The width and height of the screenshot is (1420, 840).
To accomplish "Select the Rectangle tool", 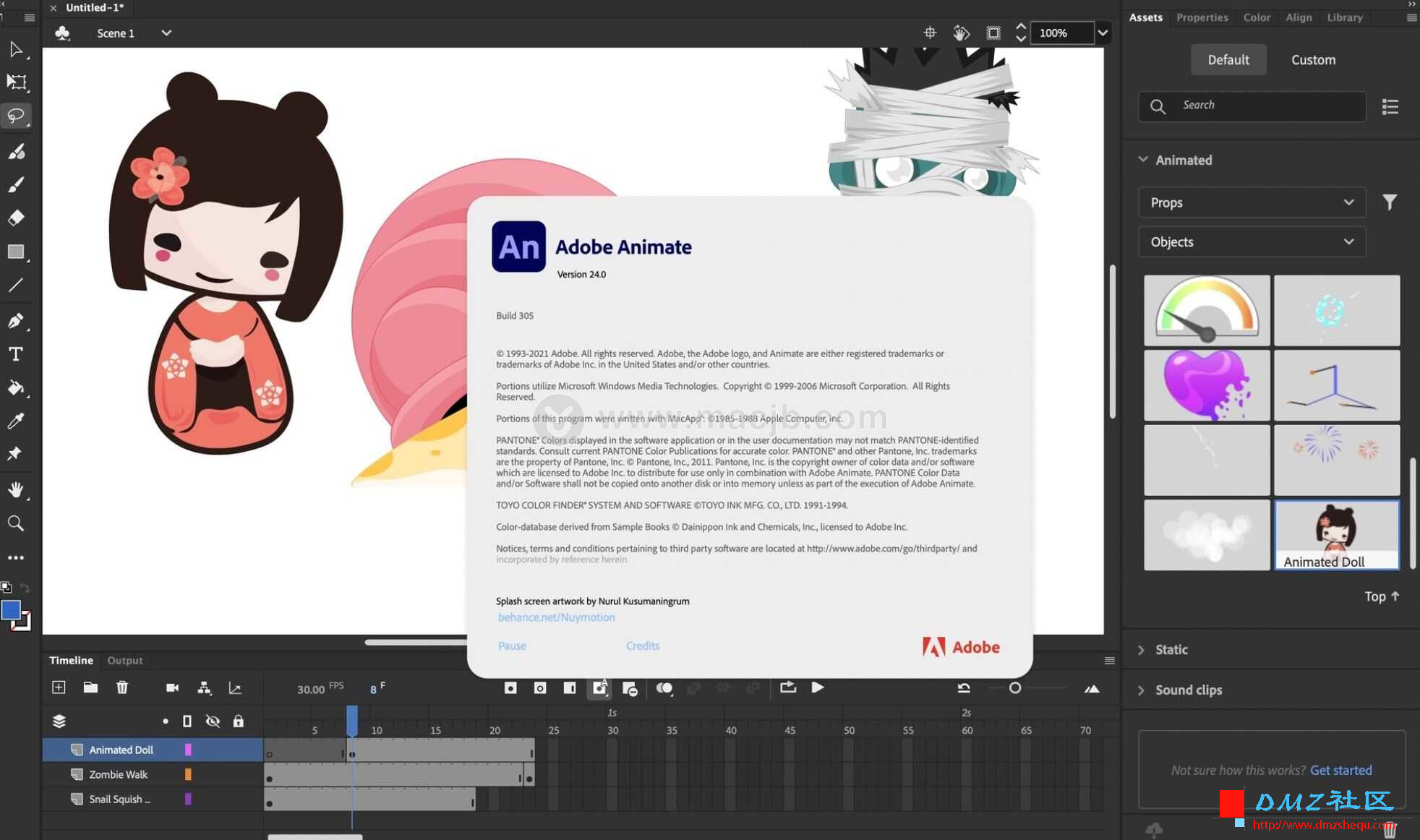I will point(16,252).
